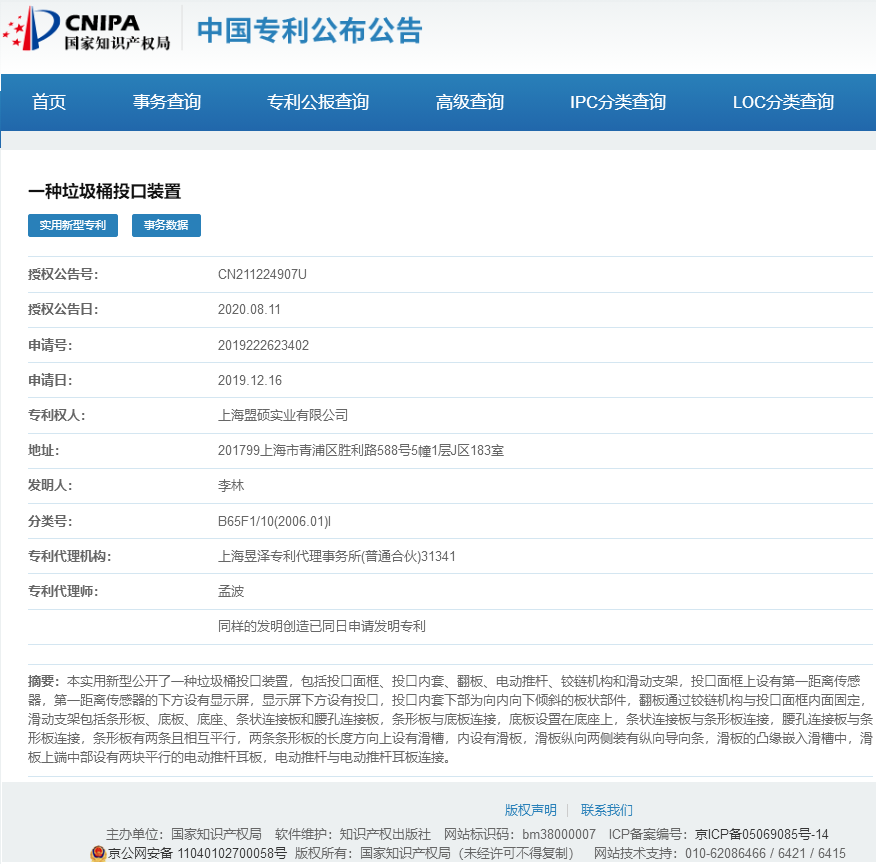Open the 事务查询 menu item
The image size is (876, 866).
167,102
